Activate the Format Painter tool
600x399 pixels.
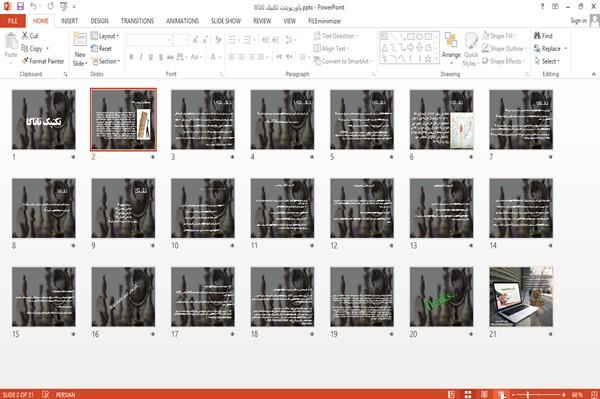click(43, 61)
